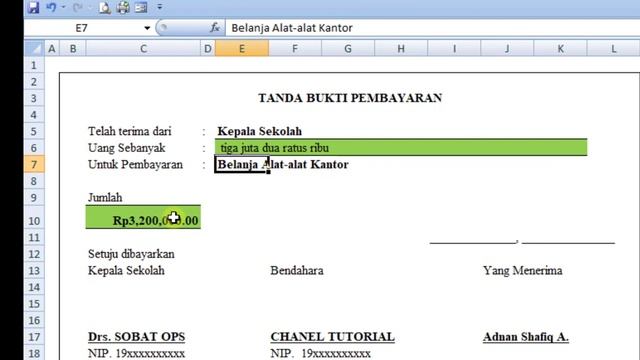640x360 pixels.
Task: Select column D header
Action: pos(208,49)
